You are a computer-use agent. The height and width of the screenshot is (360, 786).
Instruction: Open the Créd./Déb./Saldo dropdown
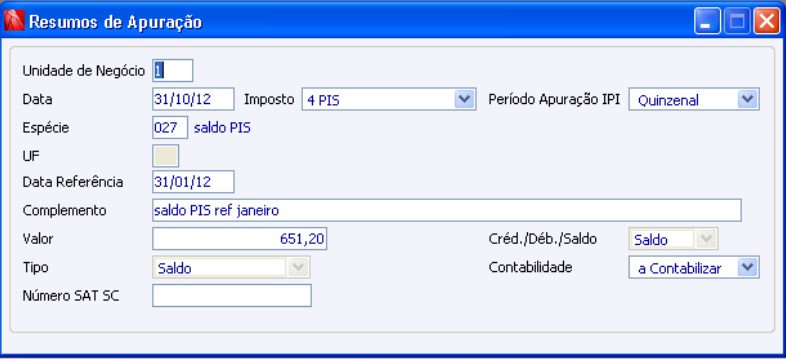[673, 239]
